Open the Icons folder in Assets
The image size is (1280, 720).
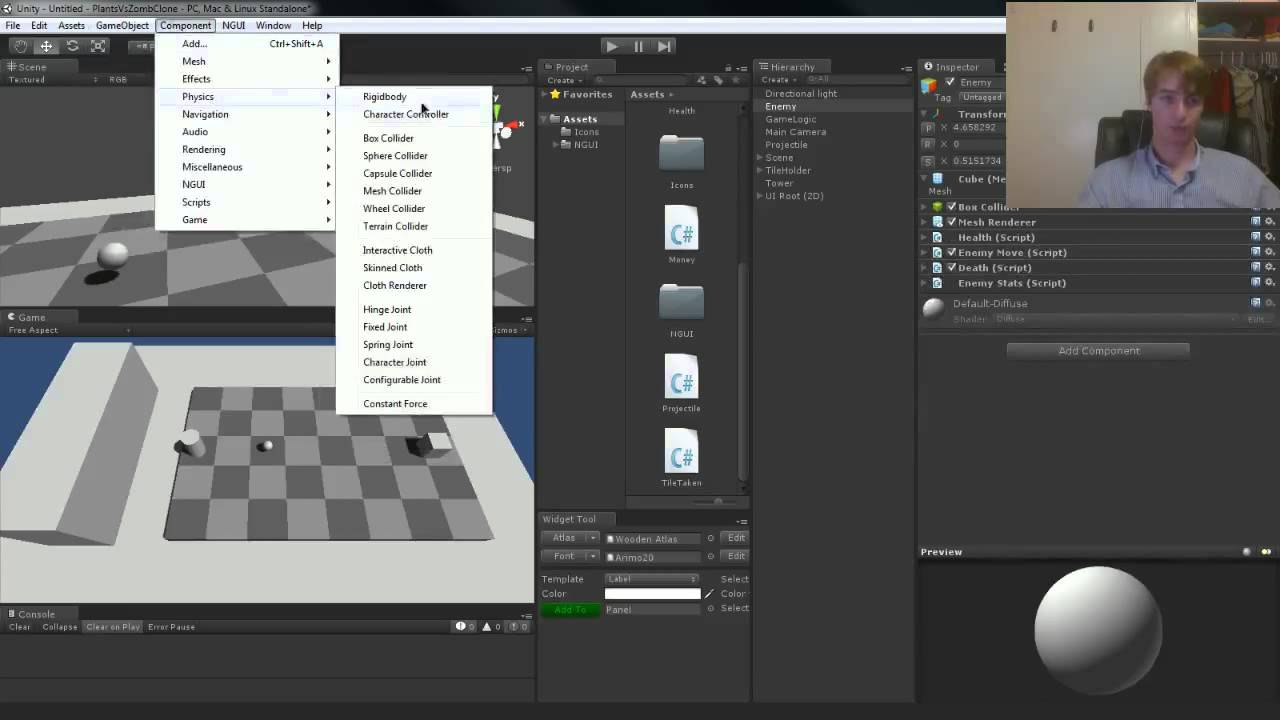681,154
